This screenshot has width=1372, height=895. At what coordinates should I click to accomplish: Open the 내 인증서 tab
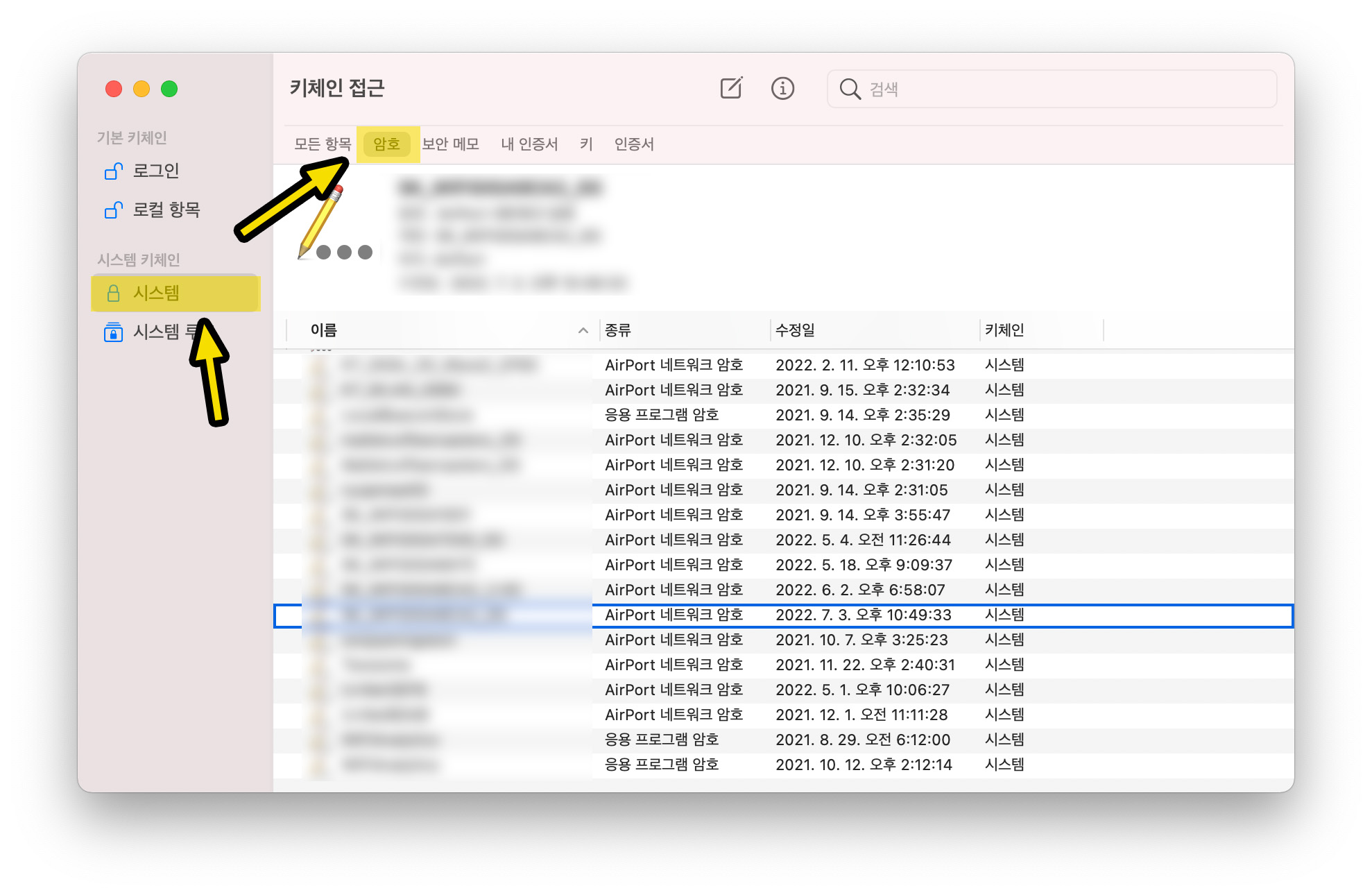[529, 144]
